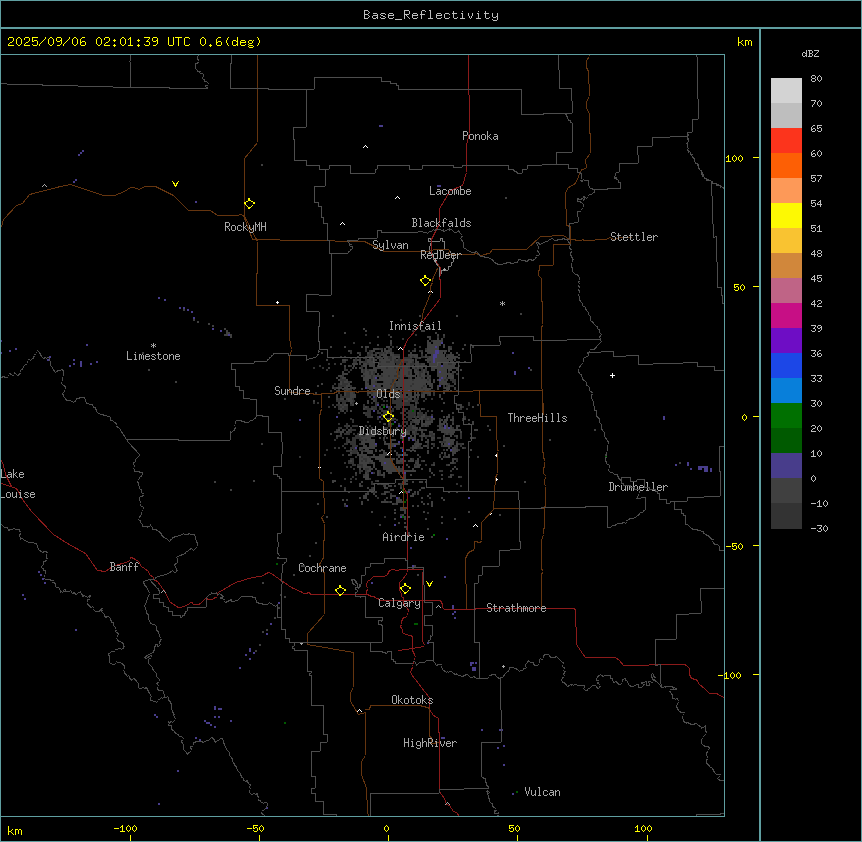Click the white asterisk marker east of Innisfail
This screenshot has height=842, width=862.
[x=502, y=303]
